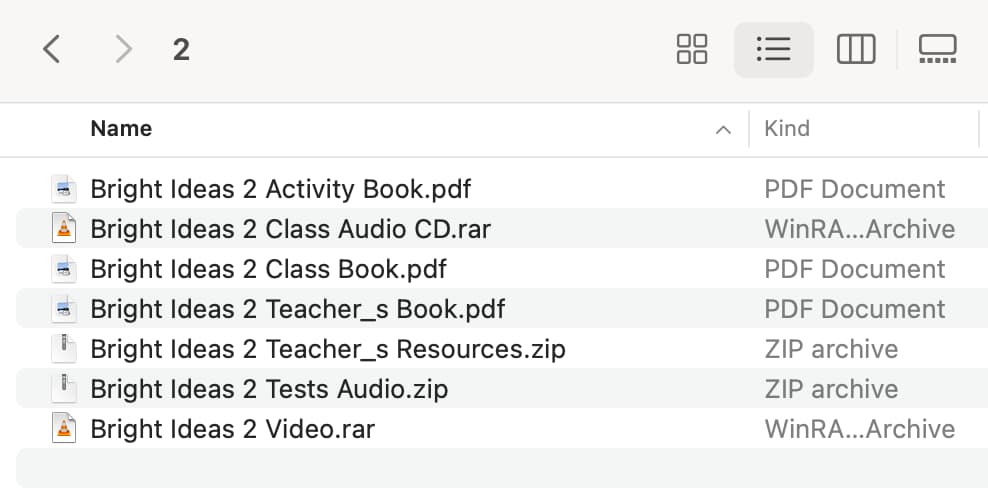This screenshot has width=988, height=488.
Task: Toggle sort order arrow in Name column
Action: click(723, 130)
